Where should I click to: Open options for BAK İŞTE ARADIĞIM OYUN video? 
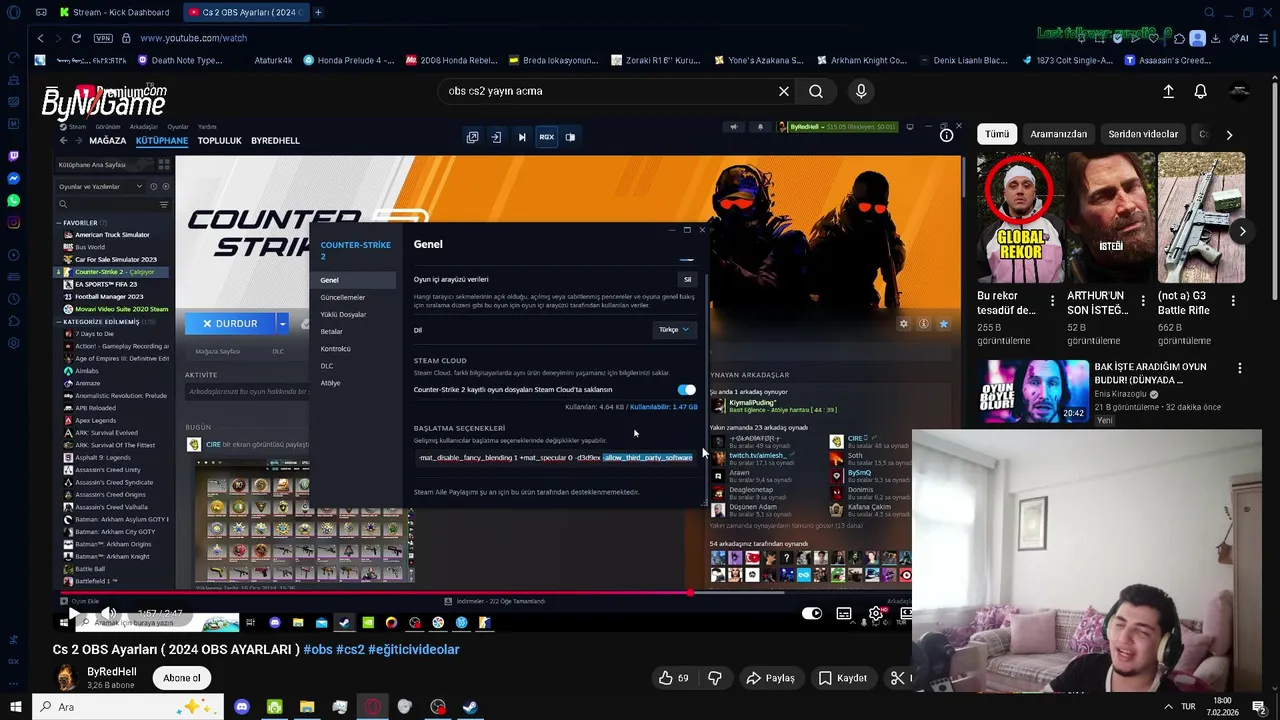1240,368
